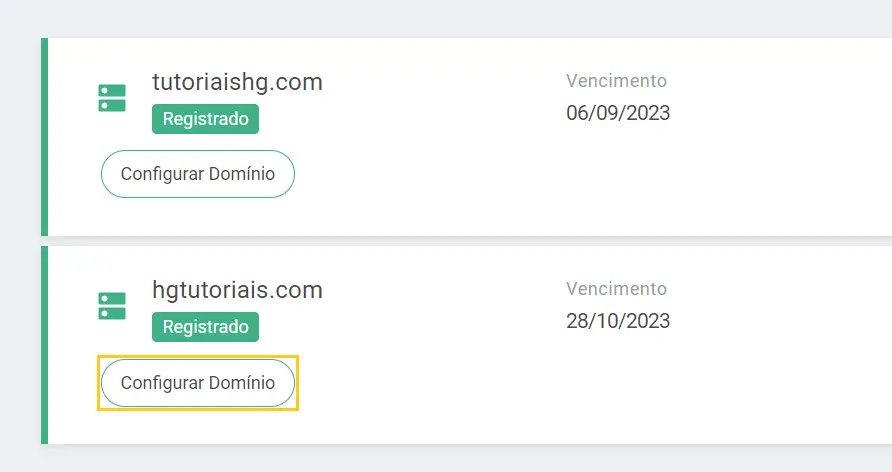Click the Vencimento label of hgtutoriais.com
The width and height of the screenshot is (892, 472).
click(x=616, y=289)
